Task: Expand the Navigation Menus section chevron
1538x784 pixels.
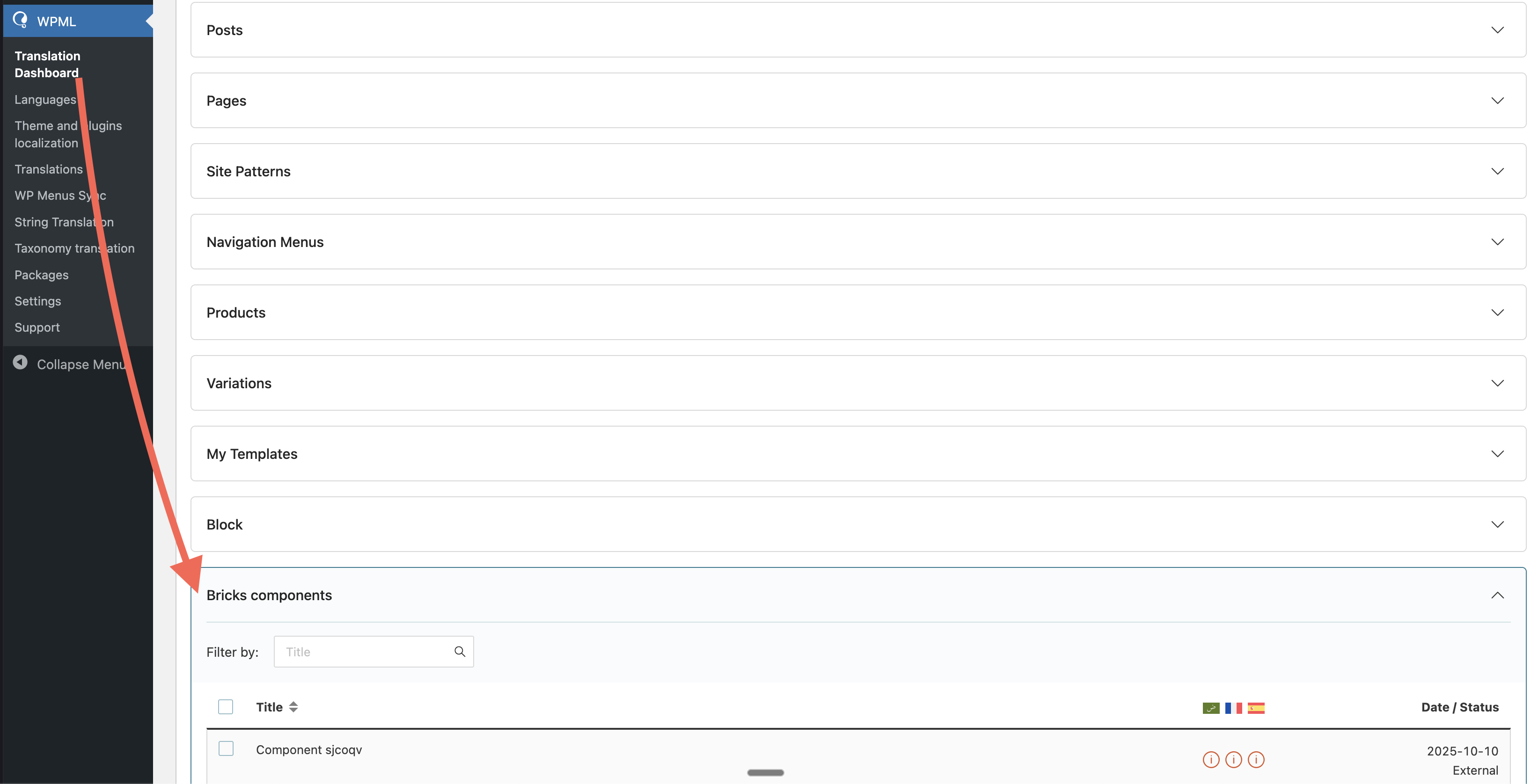Action: pyautogui.click(x=1497, y=242)
